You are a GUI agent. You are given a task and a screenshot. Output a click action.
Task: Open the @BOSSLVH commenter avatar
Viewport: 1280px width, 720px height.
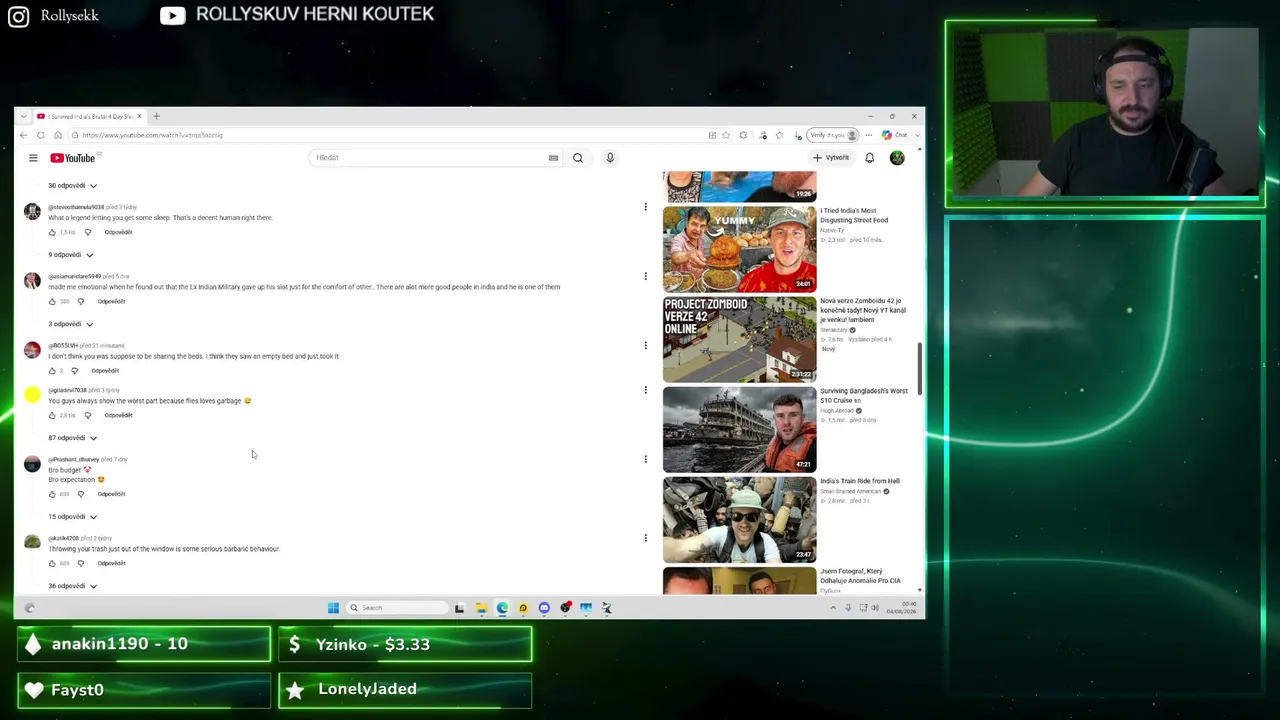pyautogui.click(x=32, y=350)
